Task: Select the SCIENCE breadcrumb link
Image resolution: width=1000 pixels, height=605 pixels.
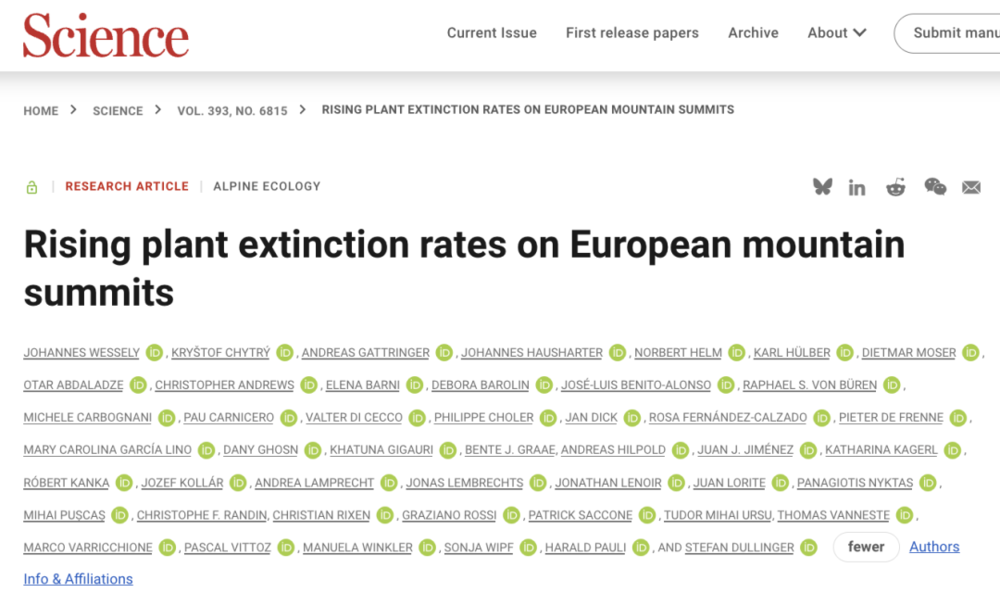Action: pyautogui.click(x=118, y=111)
